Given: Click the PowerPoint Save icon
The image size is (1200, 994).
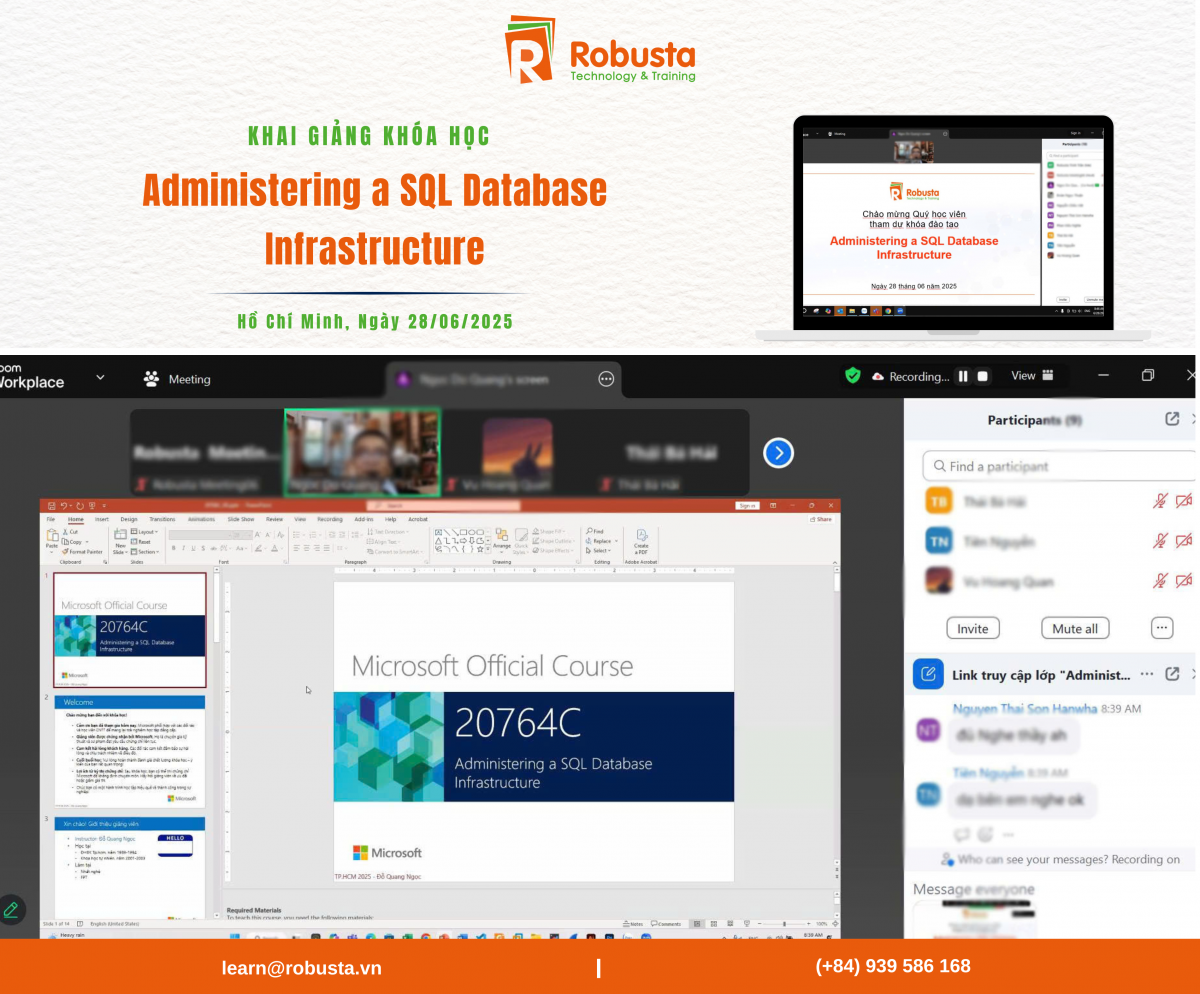Looking at the screenshot, I should [52, 506].
